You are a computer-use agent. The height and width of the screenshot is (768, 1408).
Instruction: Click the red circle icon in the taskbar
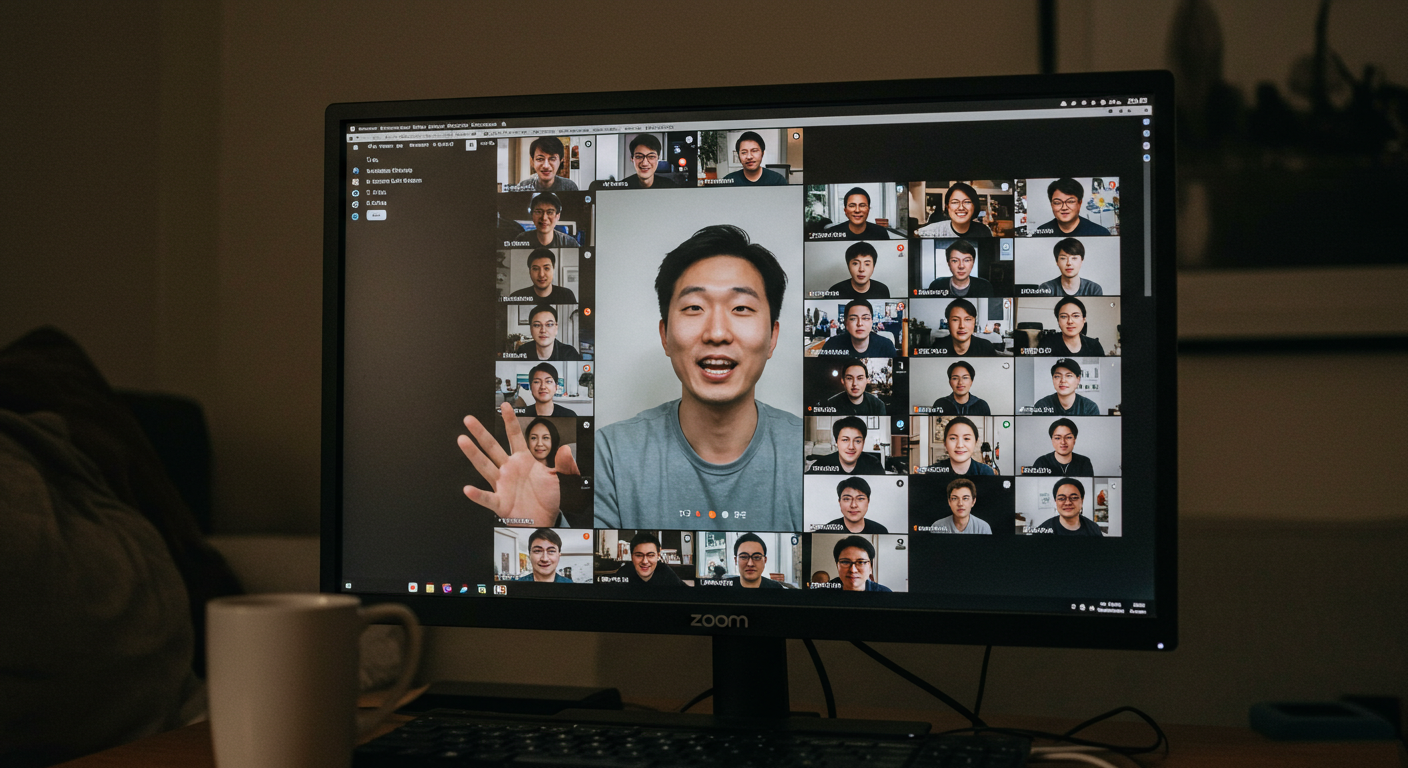point(413,588)
